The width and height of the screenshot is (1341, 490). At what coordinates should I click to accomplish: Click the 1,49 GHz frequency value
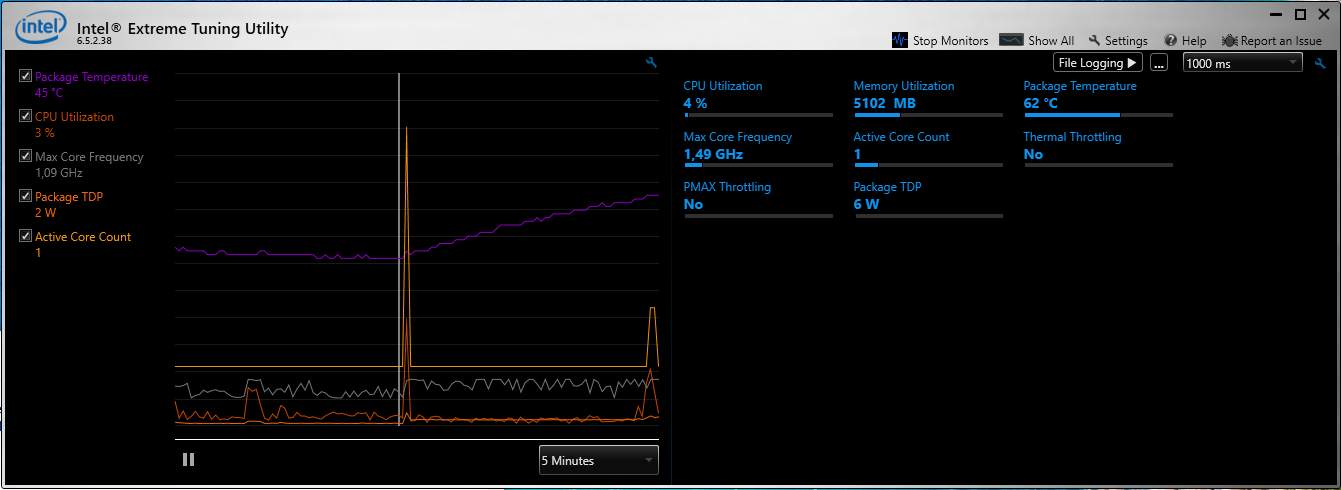coord(713,154)
